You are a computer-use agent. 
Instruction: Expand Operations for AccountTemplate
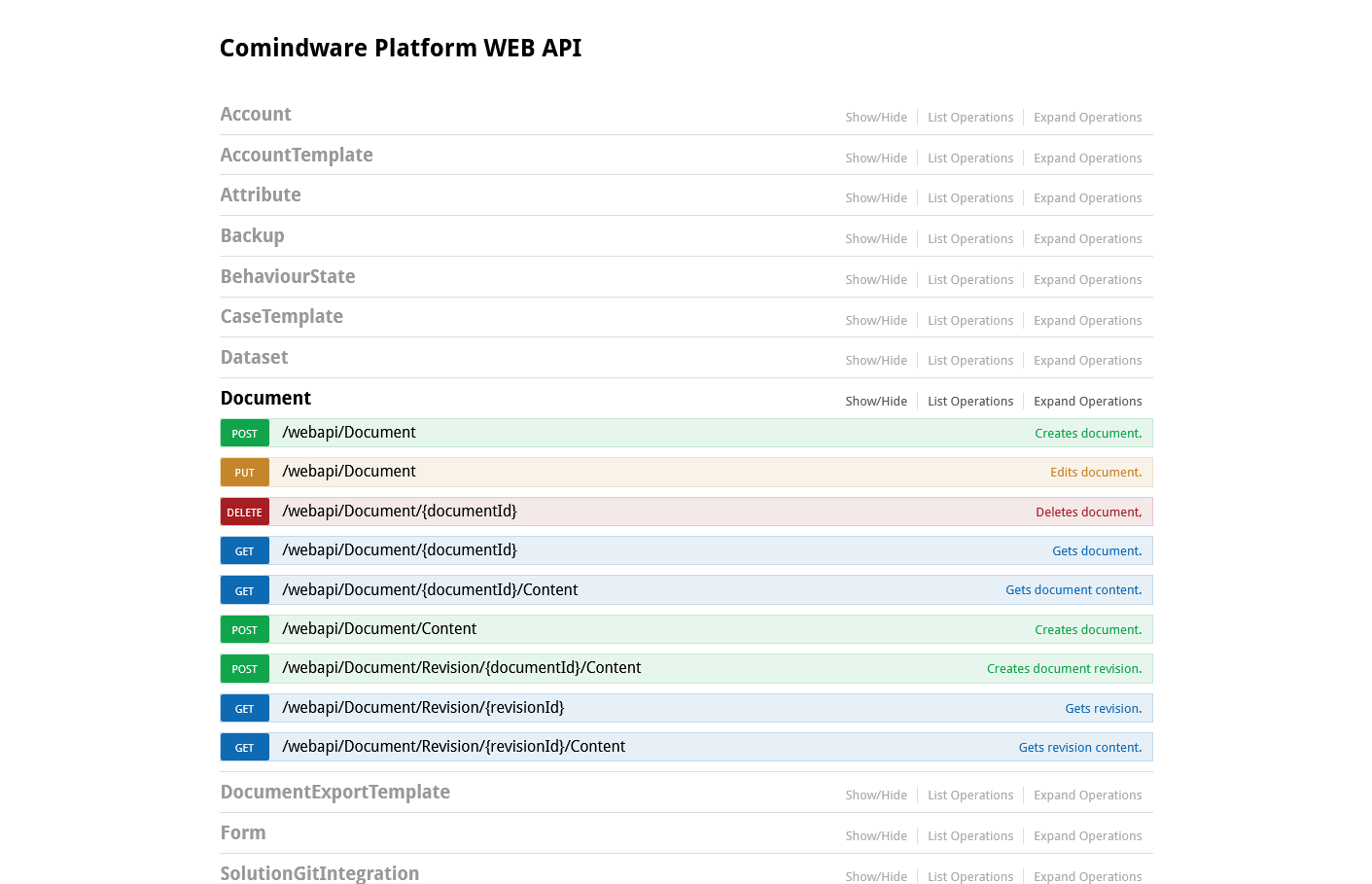[1088, 159]
